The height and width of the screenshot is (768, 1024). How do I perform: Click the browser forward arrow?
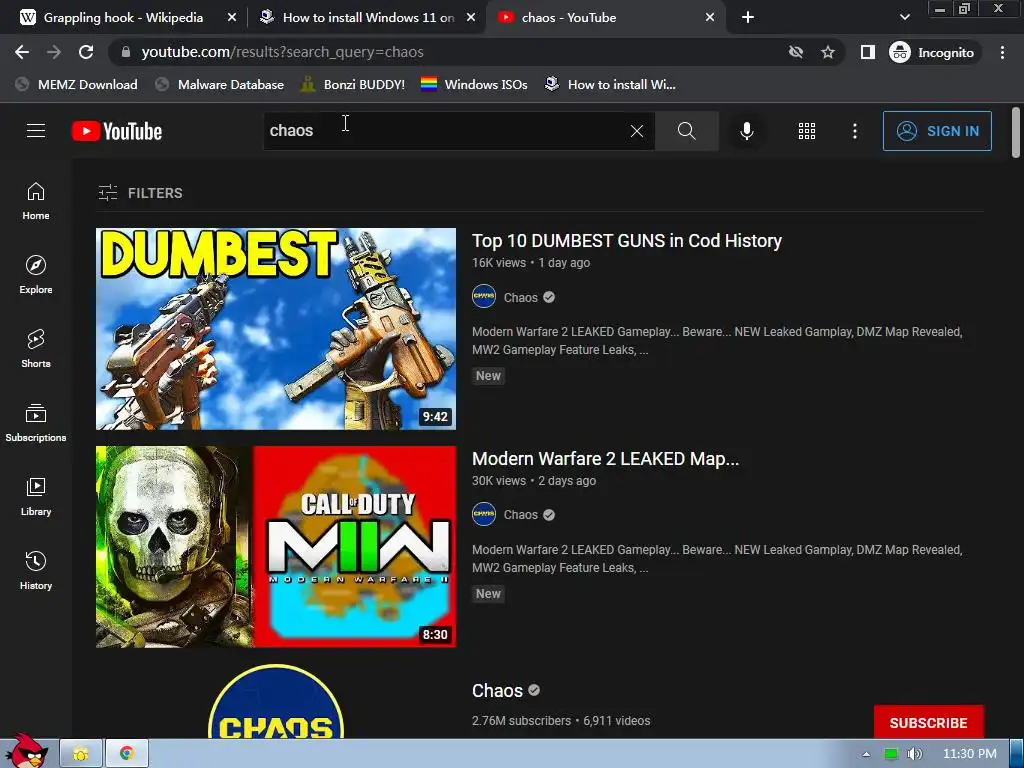pyautogui.click(x=54, y=52)
